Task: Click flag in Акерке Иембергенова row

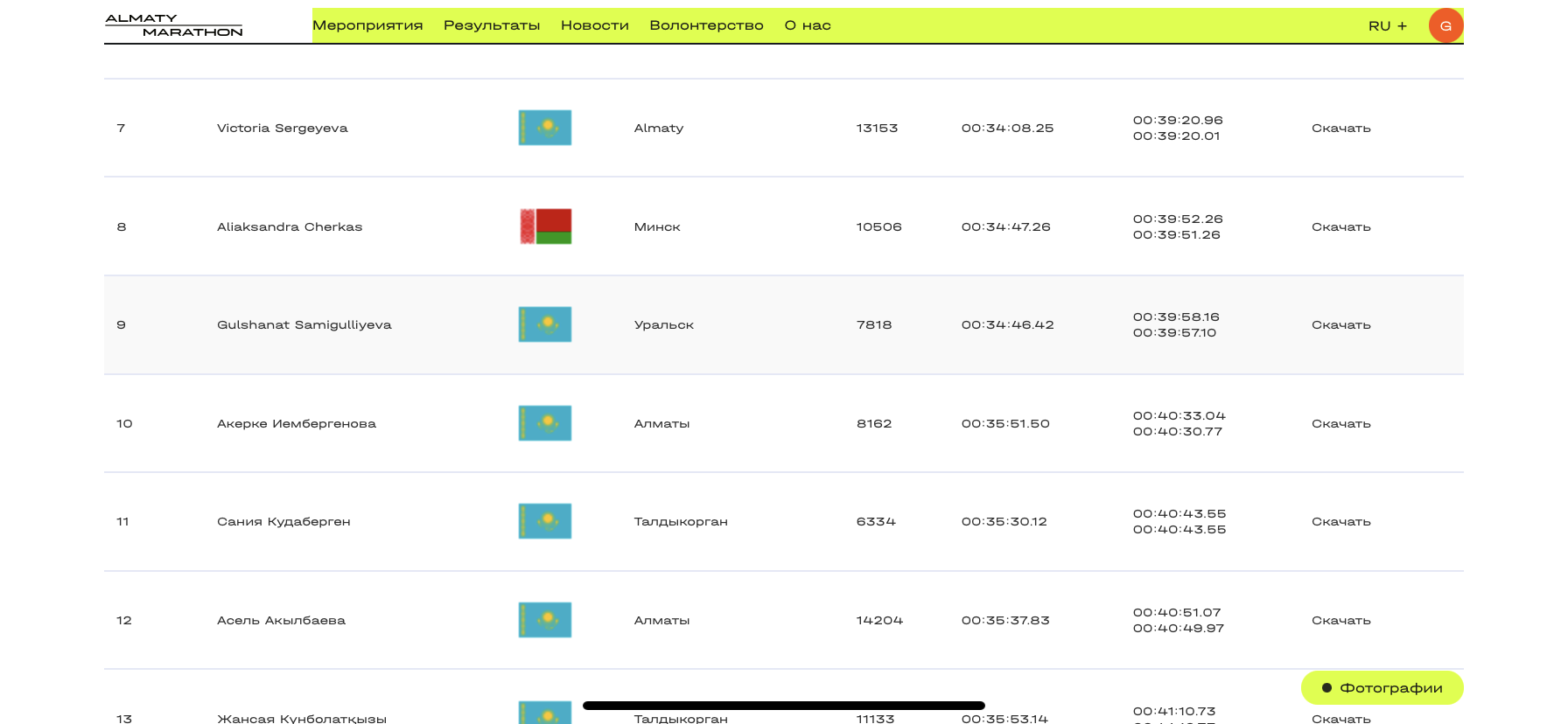Action: (x=544, y=423)
